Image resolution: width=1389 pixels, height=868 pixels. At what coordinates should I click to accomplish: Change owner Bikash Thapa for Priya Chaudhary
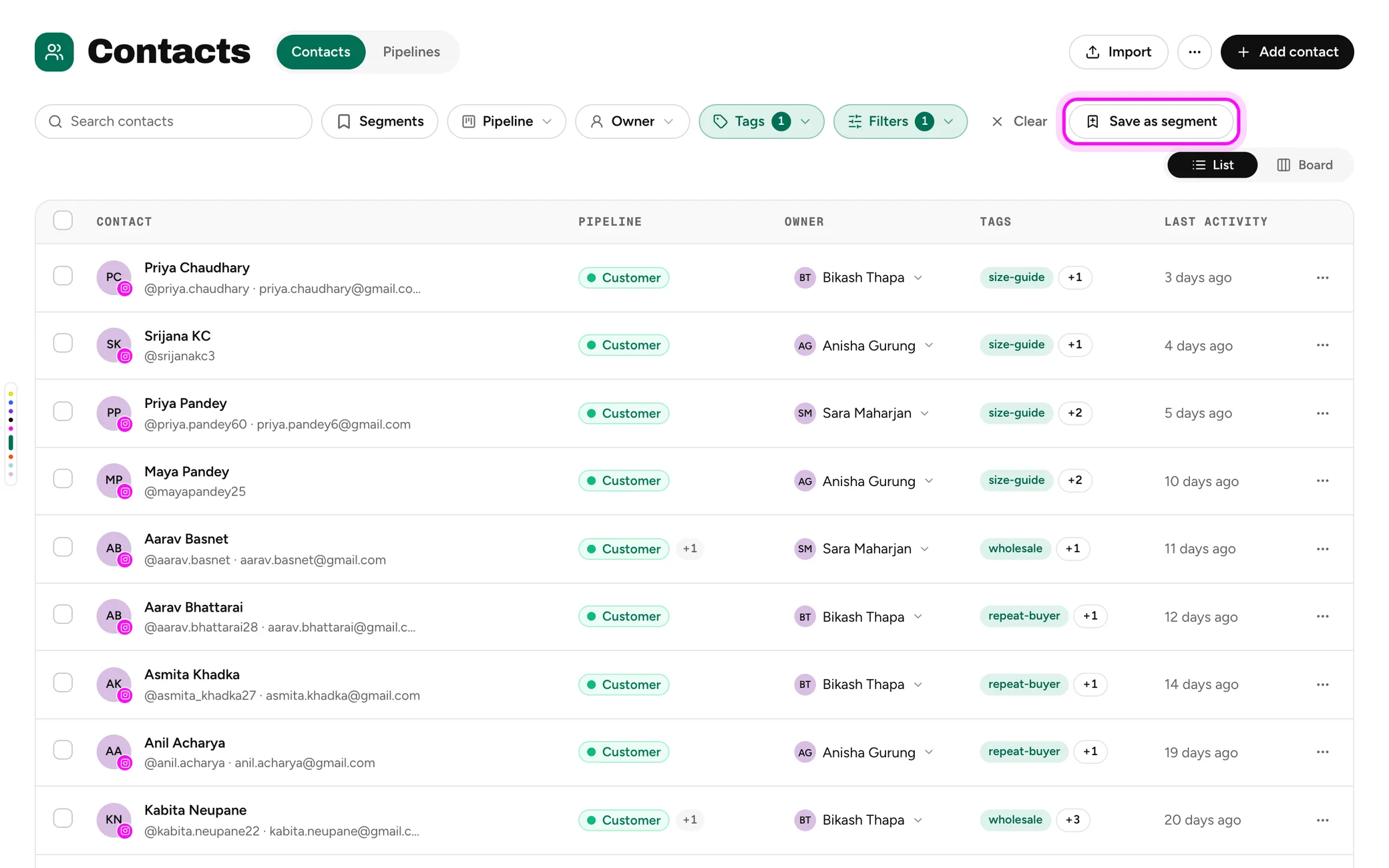858,278
